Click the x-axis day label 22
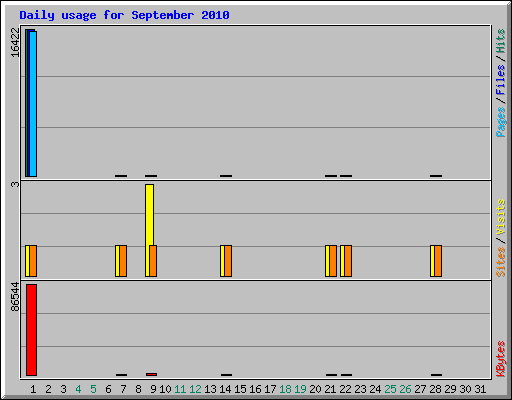The width and height of the screenshot is (512, 400). [x=345, y=389]
